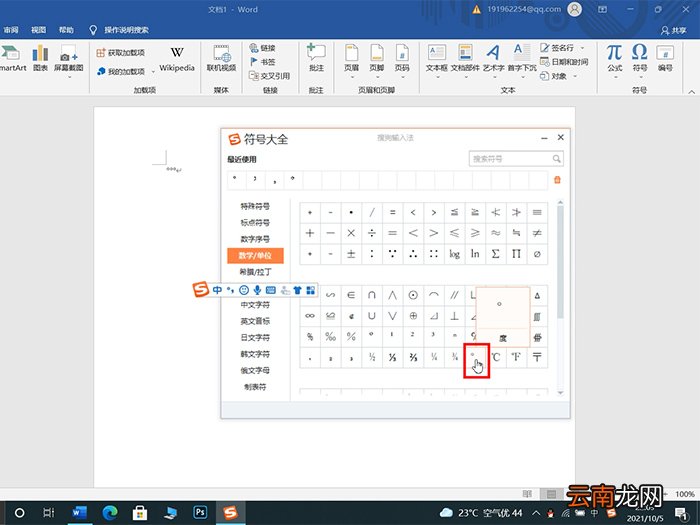This screenshot has width=700, height=525.
Task: Open the 页码 page number dropdown
Action: [402, 60]
